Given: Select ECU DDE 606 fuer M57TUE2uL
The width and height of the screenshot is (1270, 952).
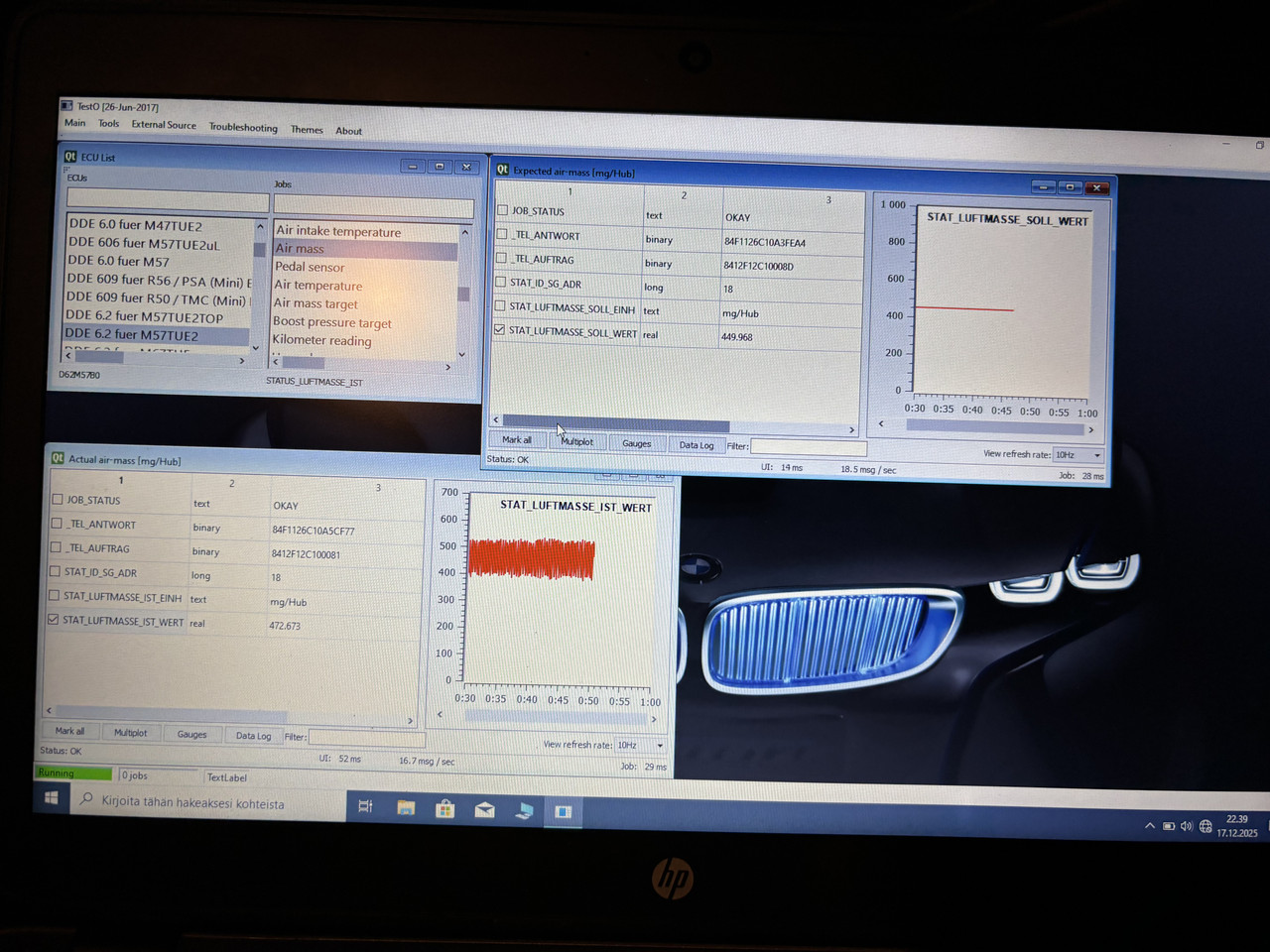Looking at the screenshot, I should (x=144, y=243).
